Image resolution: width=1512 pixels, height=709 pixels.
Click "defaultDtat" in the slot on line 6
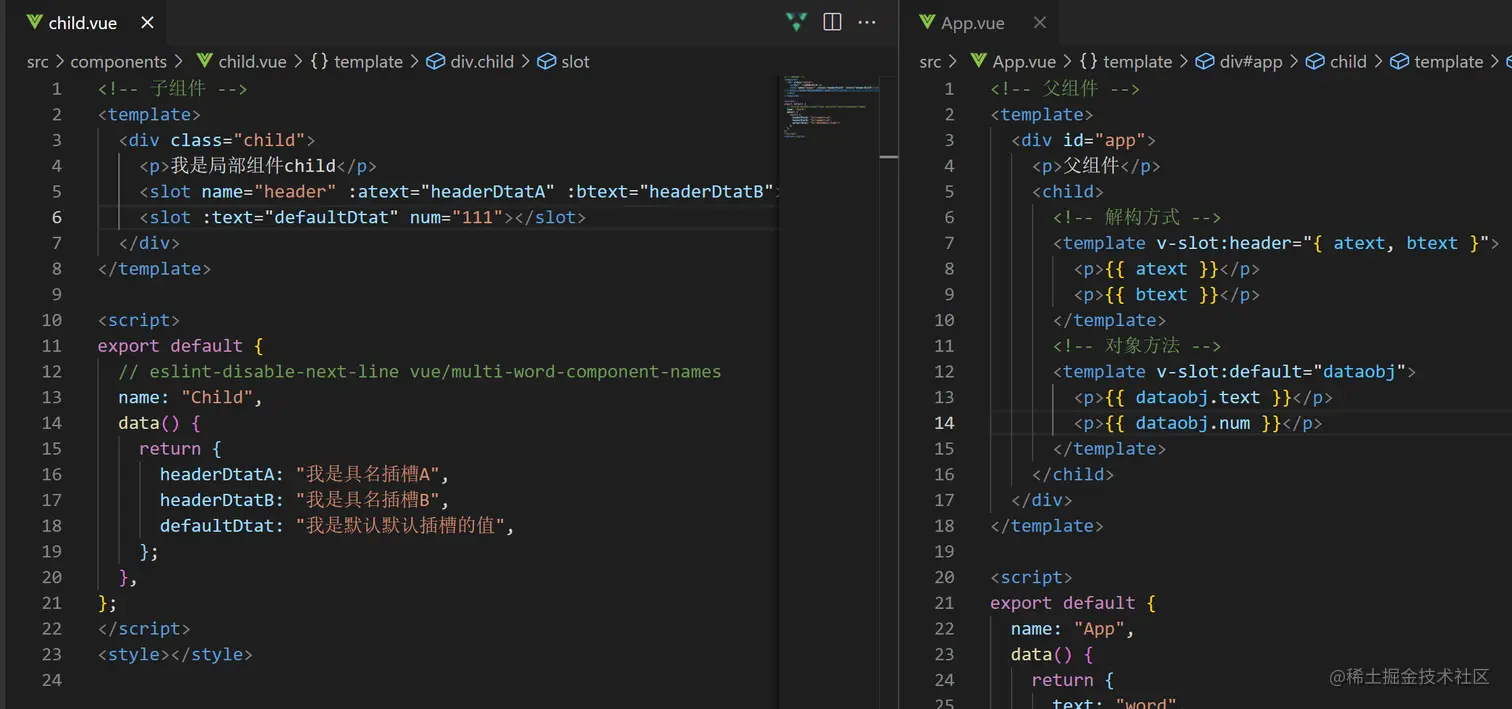[x=331, y=217]
